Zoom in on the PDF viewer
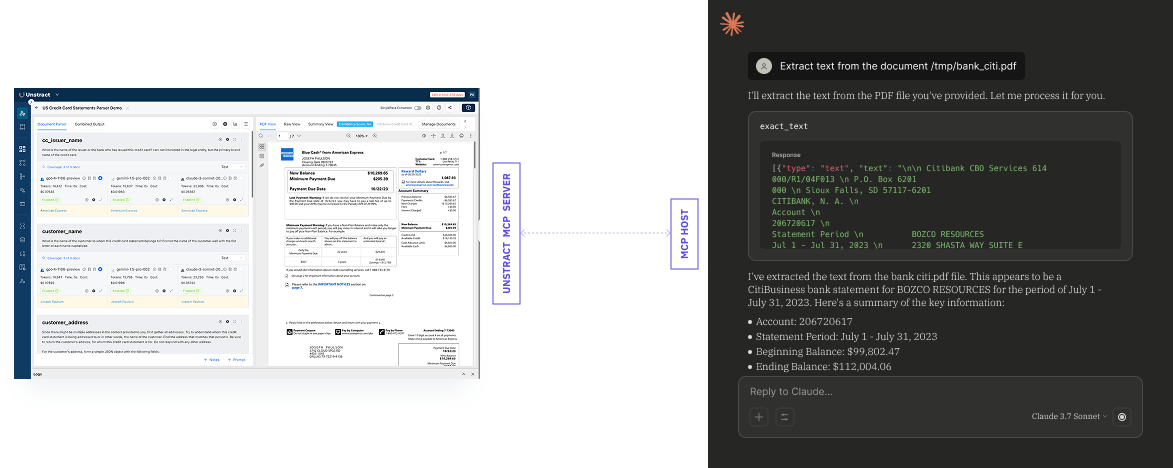1173x468 pixels. 375,135
